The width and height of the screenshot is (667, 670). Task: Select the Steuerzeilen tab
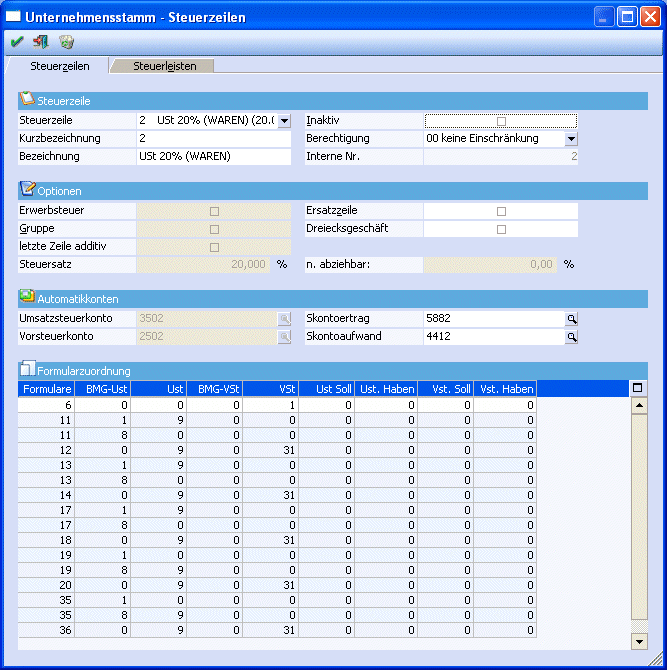pyautogui.click(x=59, y=66)
